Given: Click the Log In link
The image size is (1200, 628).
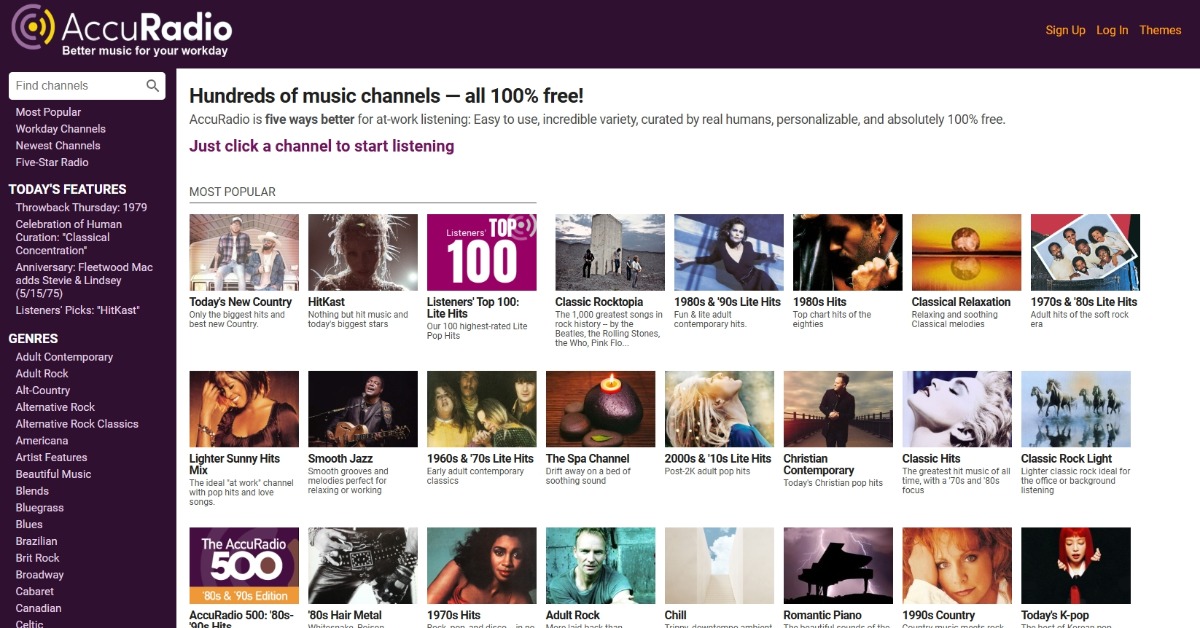Looking at the screenshot, I should [1112, 30].
